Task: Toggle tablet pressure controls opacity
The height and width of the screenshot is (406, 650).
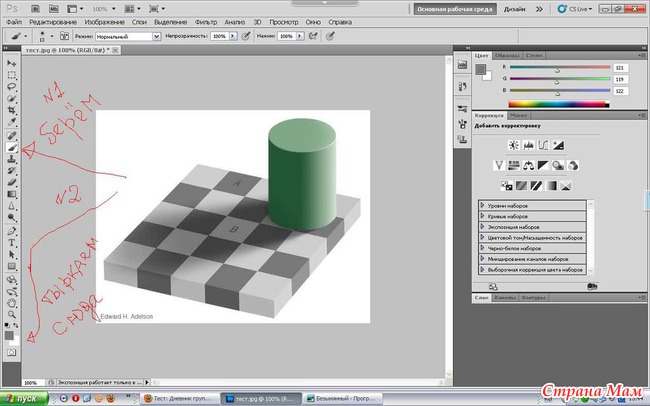Action: pos(246,36)
